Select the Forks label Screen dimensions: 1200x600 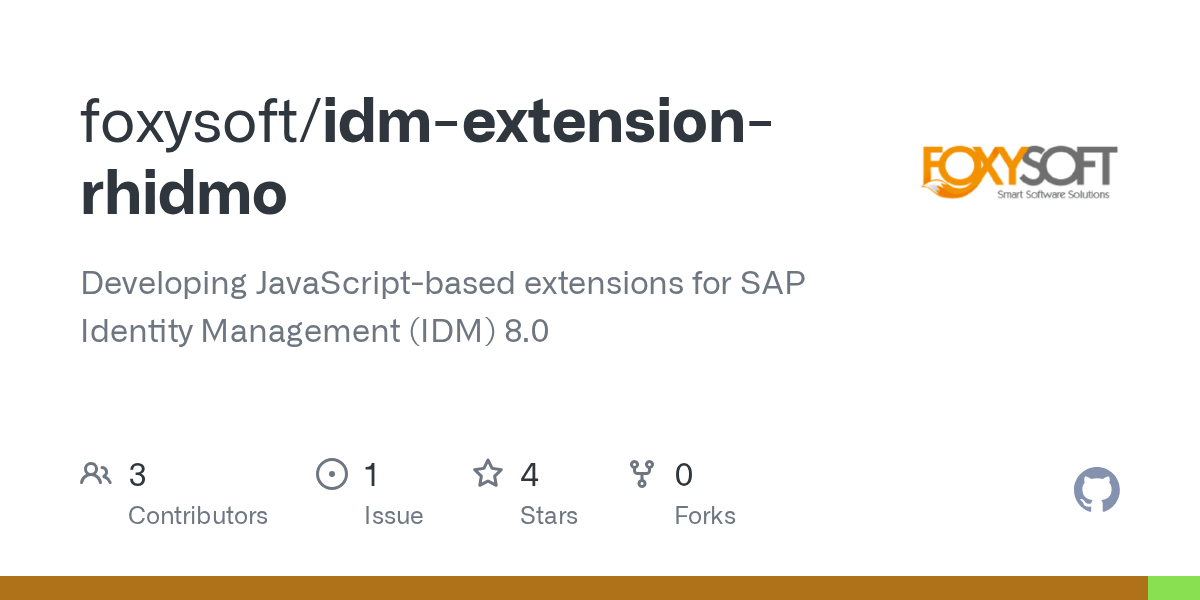pos(705,516)
